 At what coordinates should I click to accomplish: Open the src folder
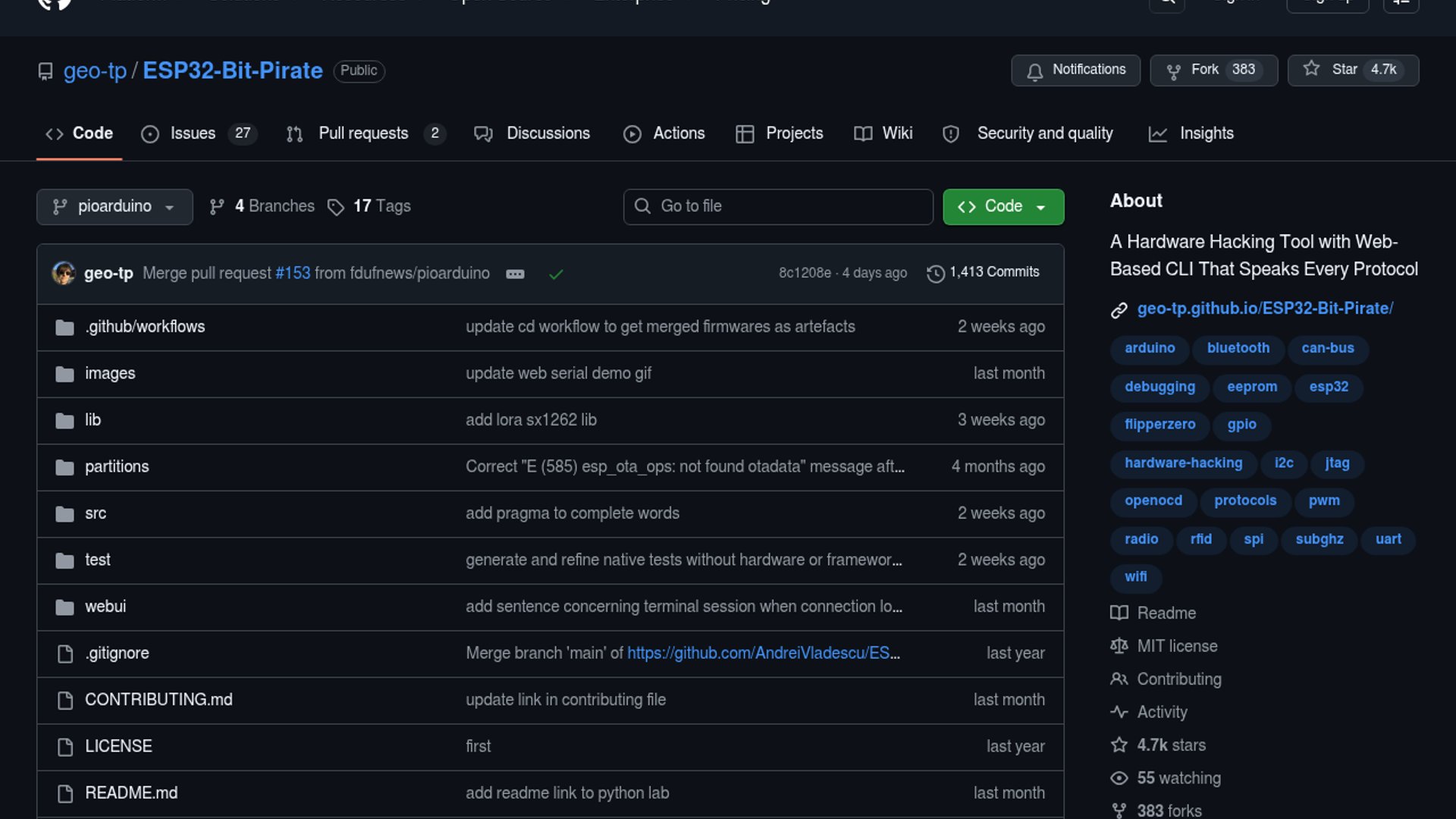tap(96, 513)
